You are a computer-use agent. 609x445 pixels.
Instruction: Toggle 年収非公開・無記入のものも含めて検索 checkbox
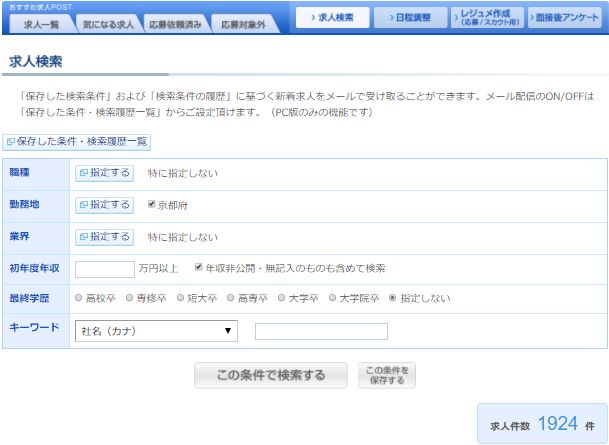coord(199,268)
